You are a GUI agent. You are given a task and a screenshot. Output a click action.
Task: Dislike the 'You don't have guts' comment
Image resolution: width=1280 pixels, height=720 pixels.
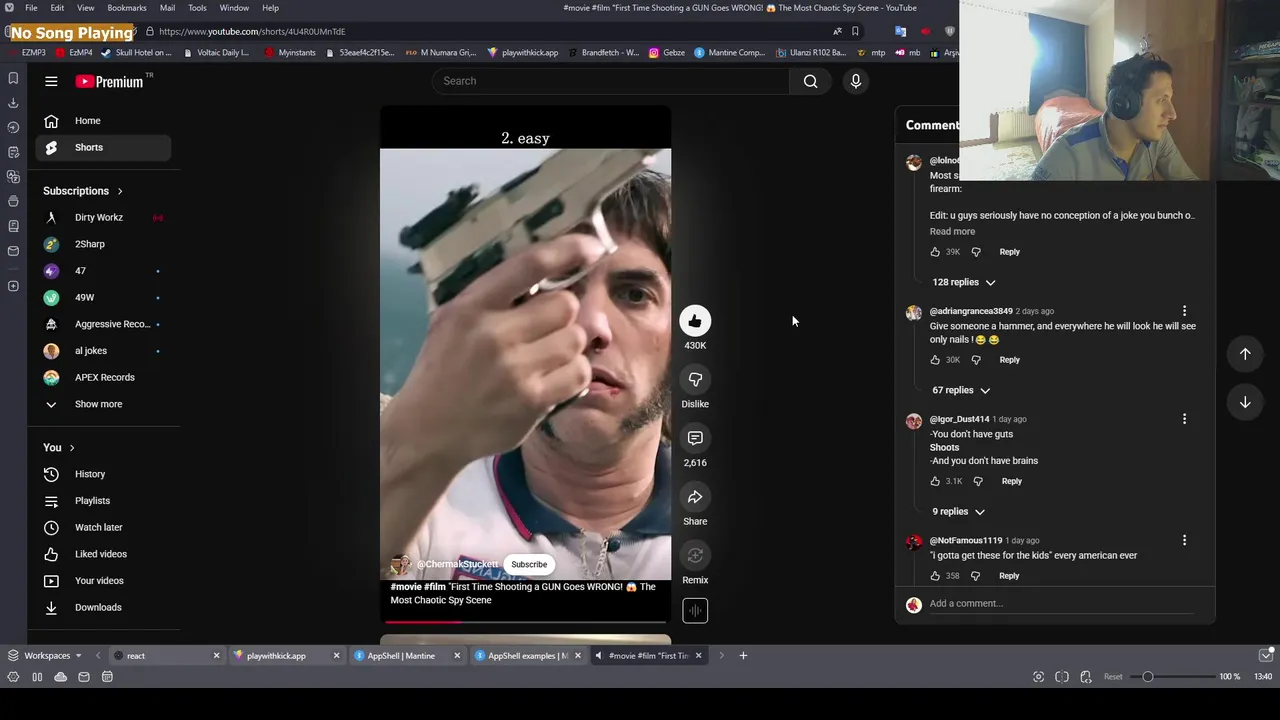[x=978, y=481]
